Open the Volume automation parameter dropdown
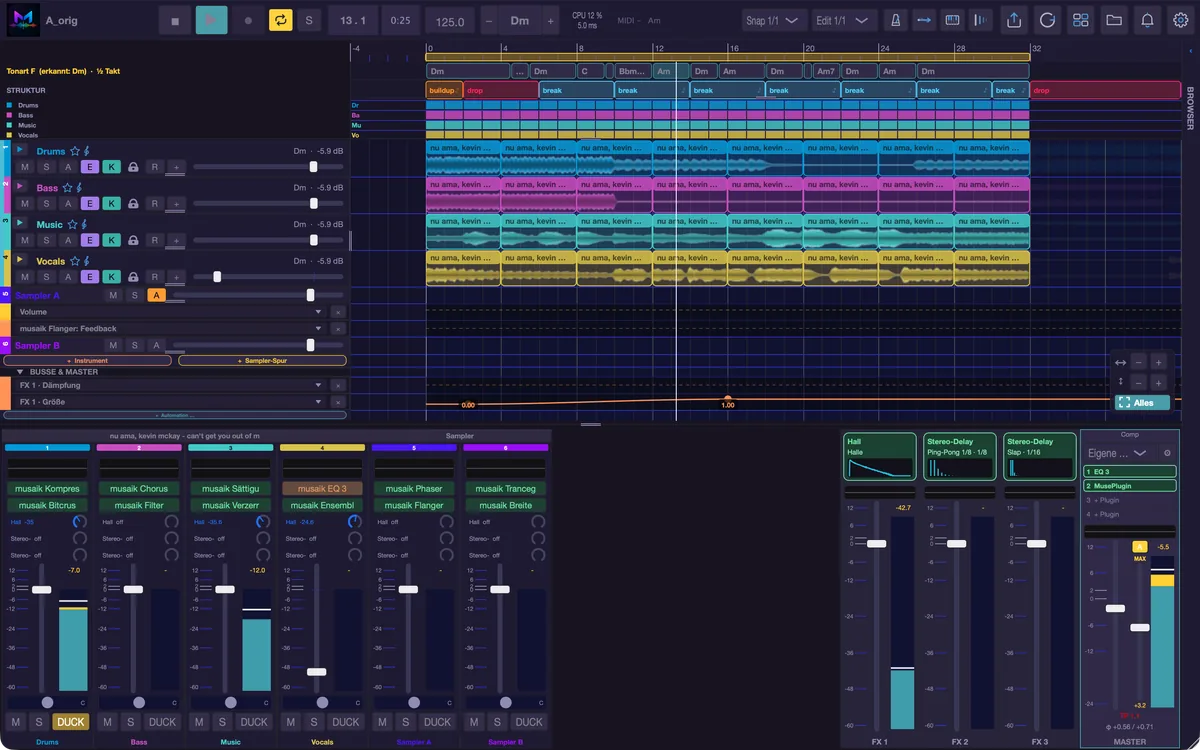 point(170,312)
